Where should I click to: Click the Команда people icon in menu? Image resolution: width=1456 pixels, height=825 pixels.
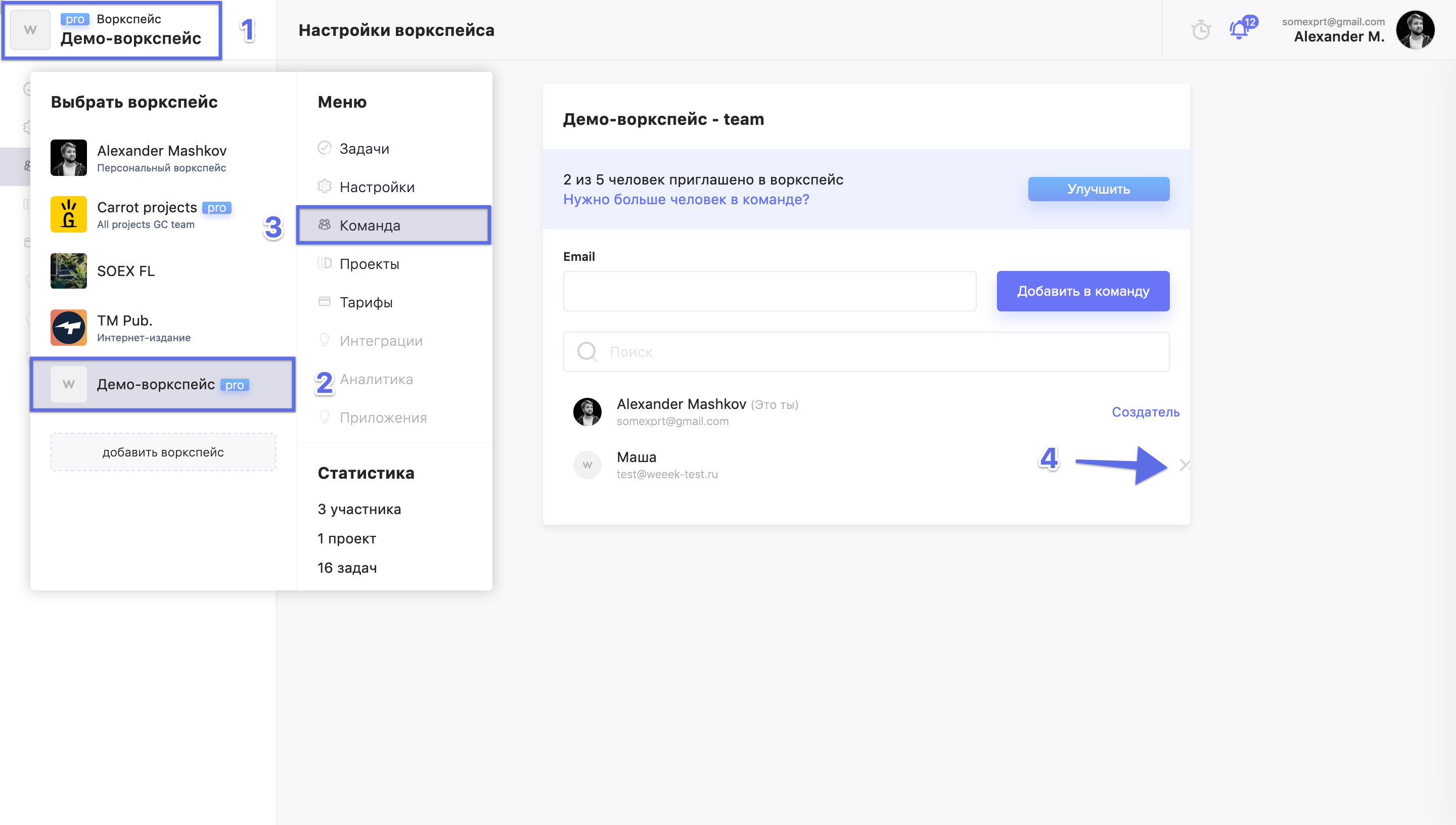(x=324, y=225)
